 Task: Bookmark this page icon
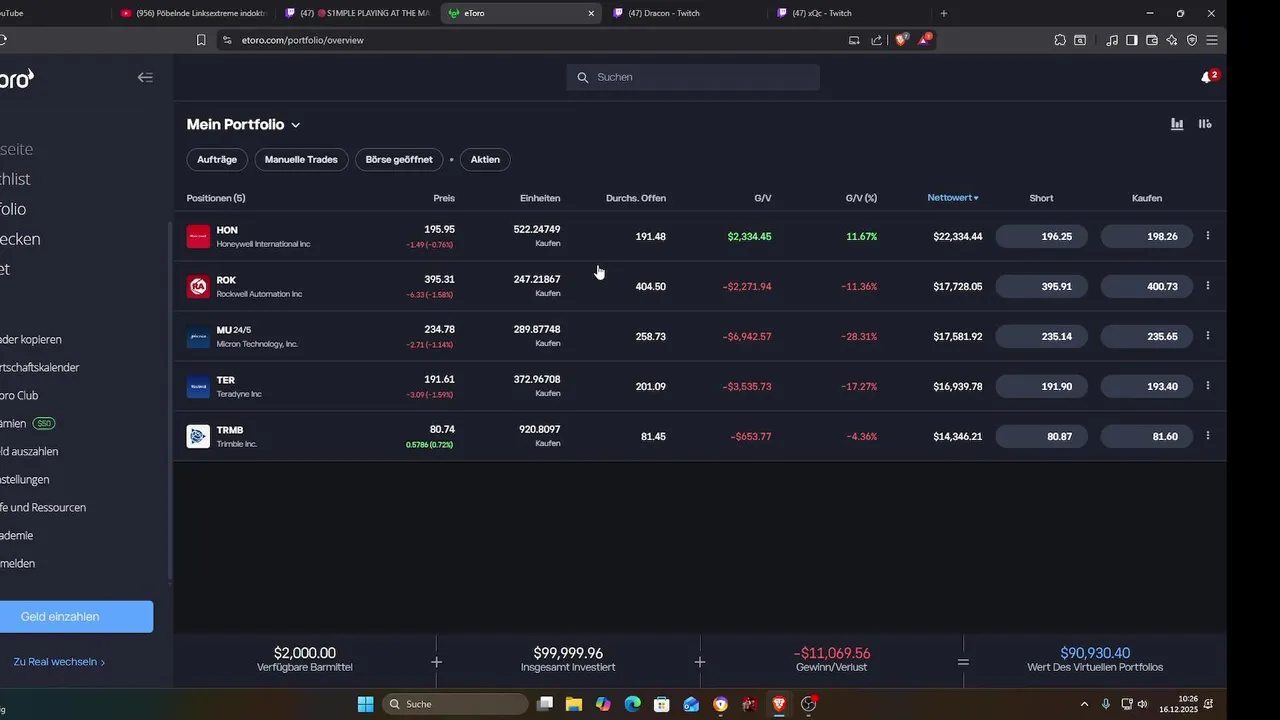click(201, 40)
